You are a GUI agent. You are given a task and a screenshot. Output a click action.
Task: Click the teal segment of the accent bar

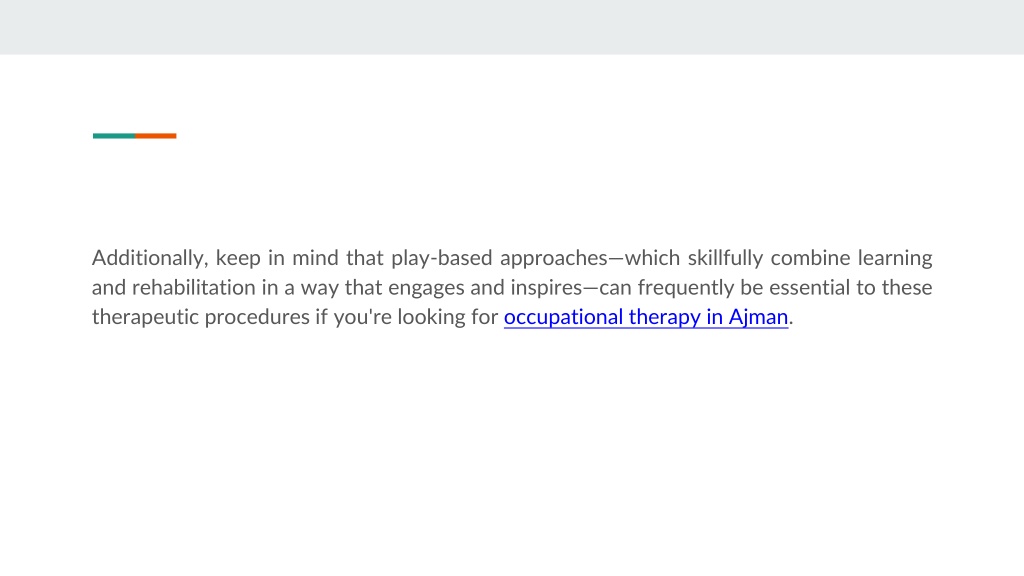pyautogui.click(x=114, y=136)
